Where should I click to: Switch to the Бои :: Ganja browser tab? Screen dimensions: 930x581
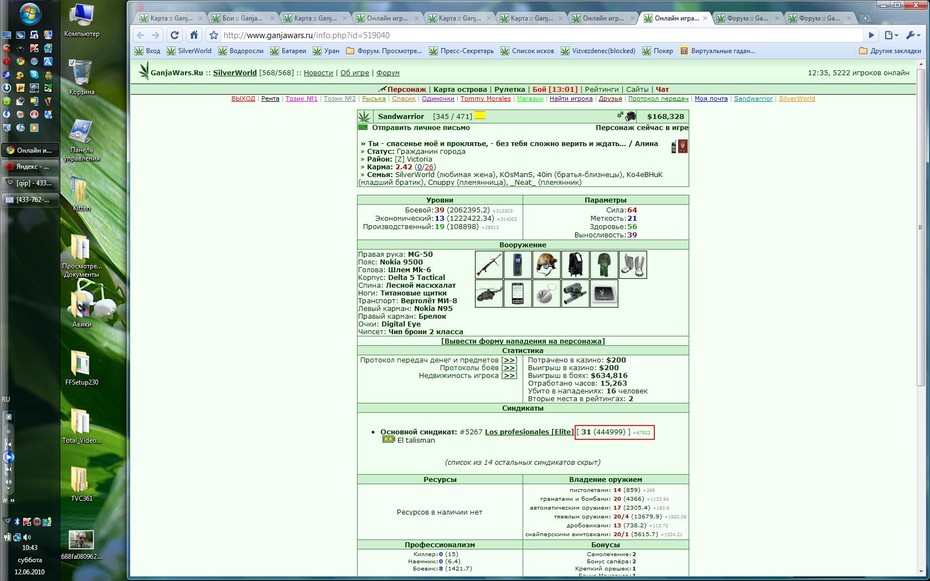[241, 18]
